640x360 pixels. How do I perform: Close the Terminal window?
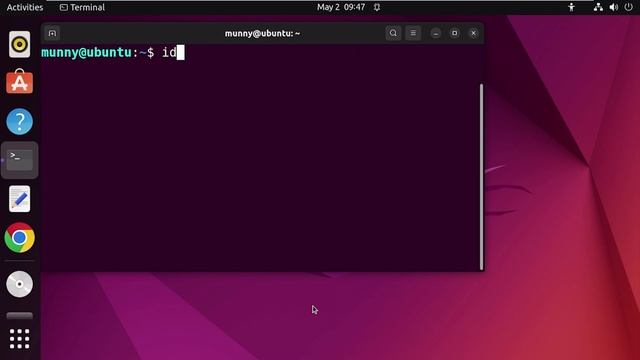pos(473,33)
